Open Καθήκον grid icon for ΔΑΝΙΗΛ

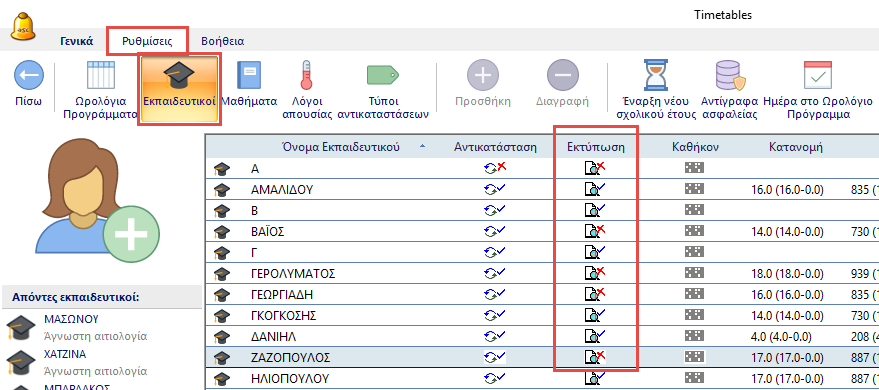pos(694,336)
